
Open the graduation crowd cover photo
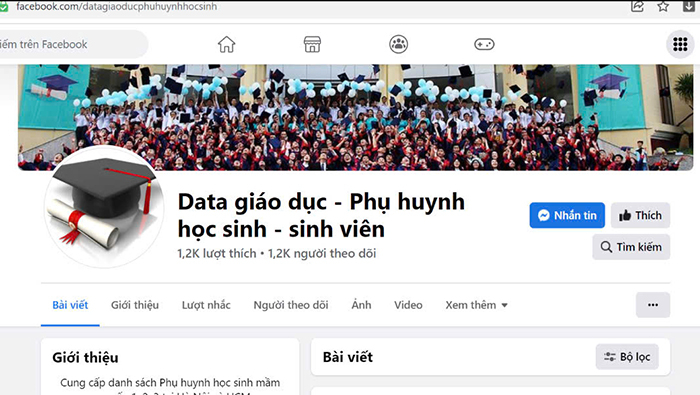pyautogui.click(x=355, y=117)
